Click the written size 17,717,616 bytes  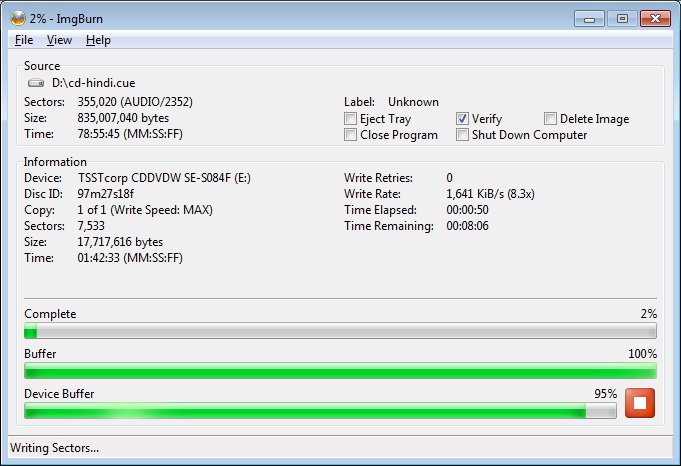pyautogui.click(x=120, y=242)
